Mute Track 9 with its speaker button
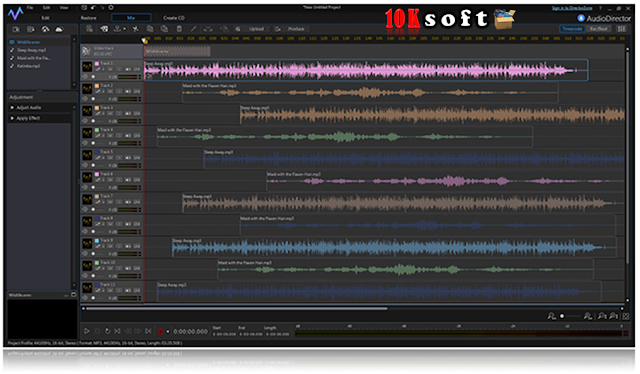Screen dimensions: 640x374 (x=128, y=246)
